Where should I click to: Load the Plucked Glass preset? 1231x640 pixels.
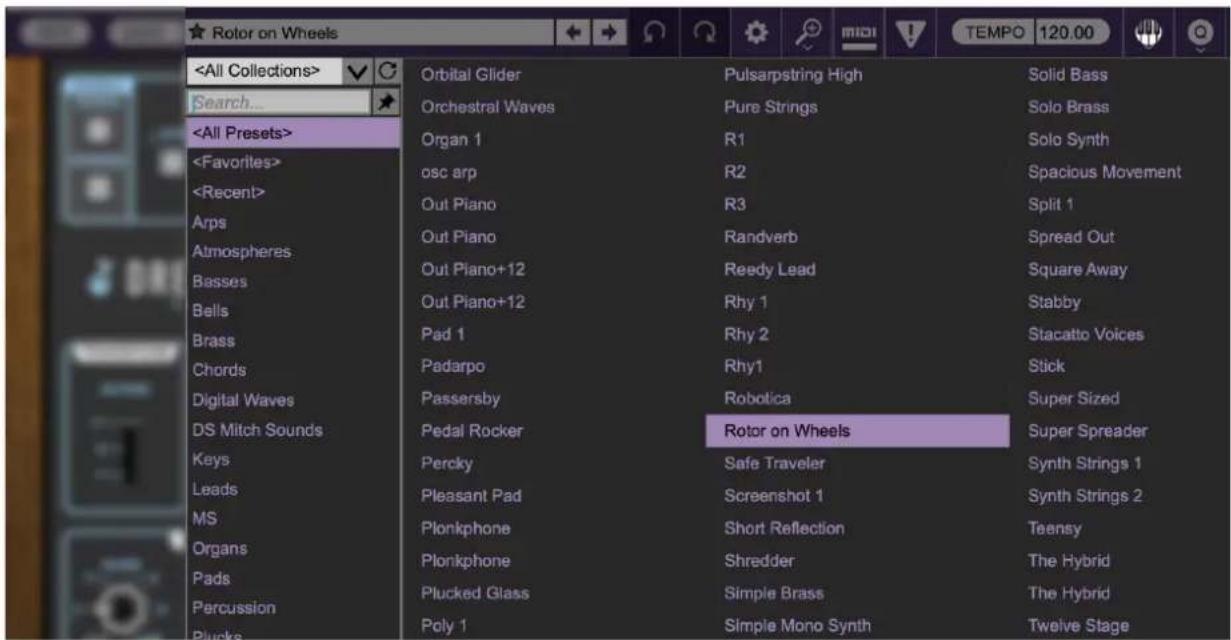click(475, 593)
